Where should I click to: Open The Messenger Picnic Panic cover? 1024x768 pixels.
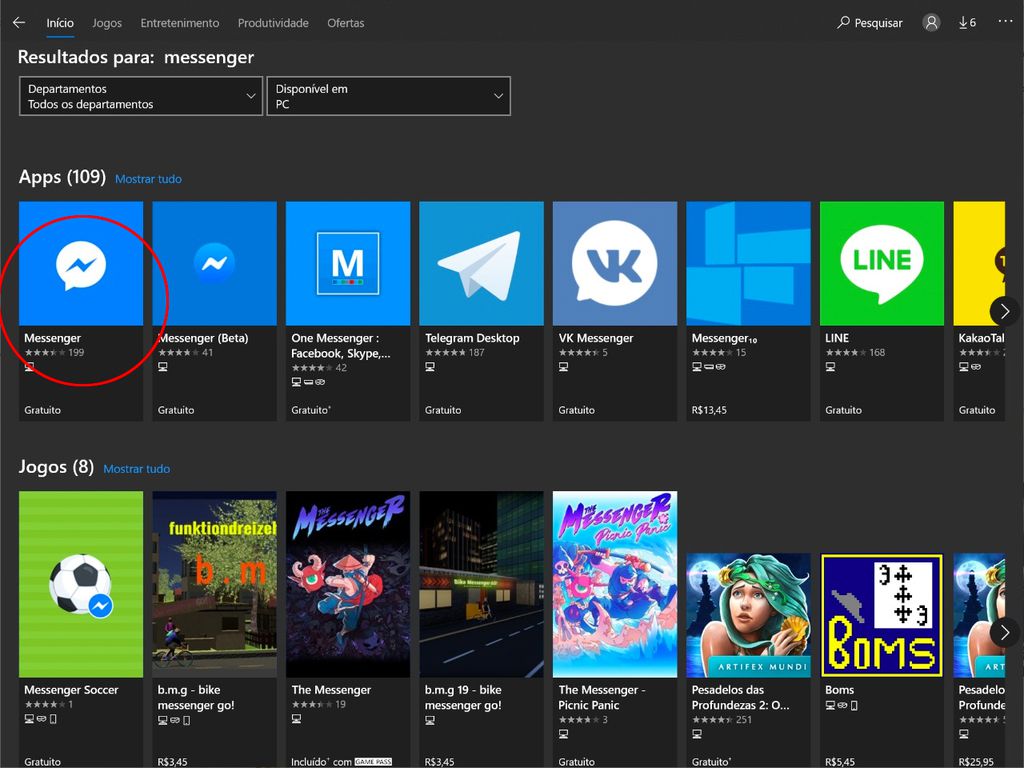[x=615, y=584]
